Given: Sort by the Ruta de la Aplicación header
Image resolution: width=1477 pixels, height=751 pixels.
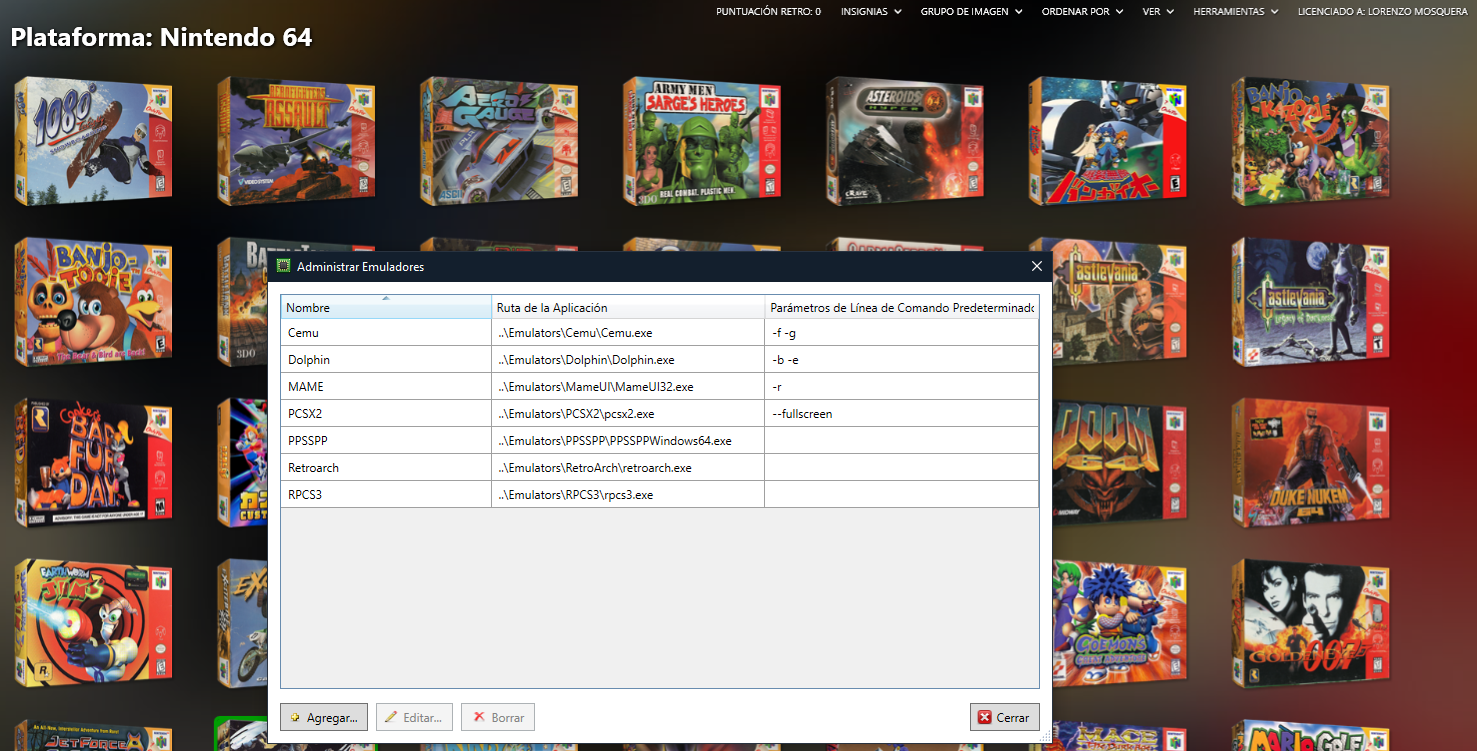Looking at the screenshot, I should pos(628,307).
